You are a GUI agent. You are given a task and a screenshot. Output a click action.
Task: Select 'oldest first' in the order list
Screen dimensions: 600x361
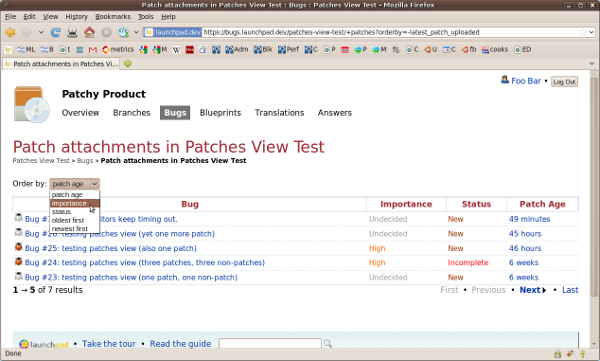[75, 220]
